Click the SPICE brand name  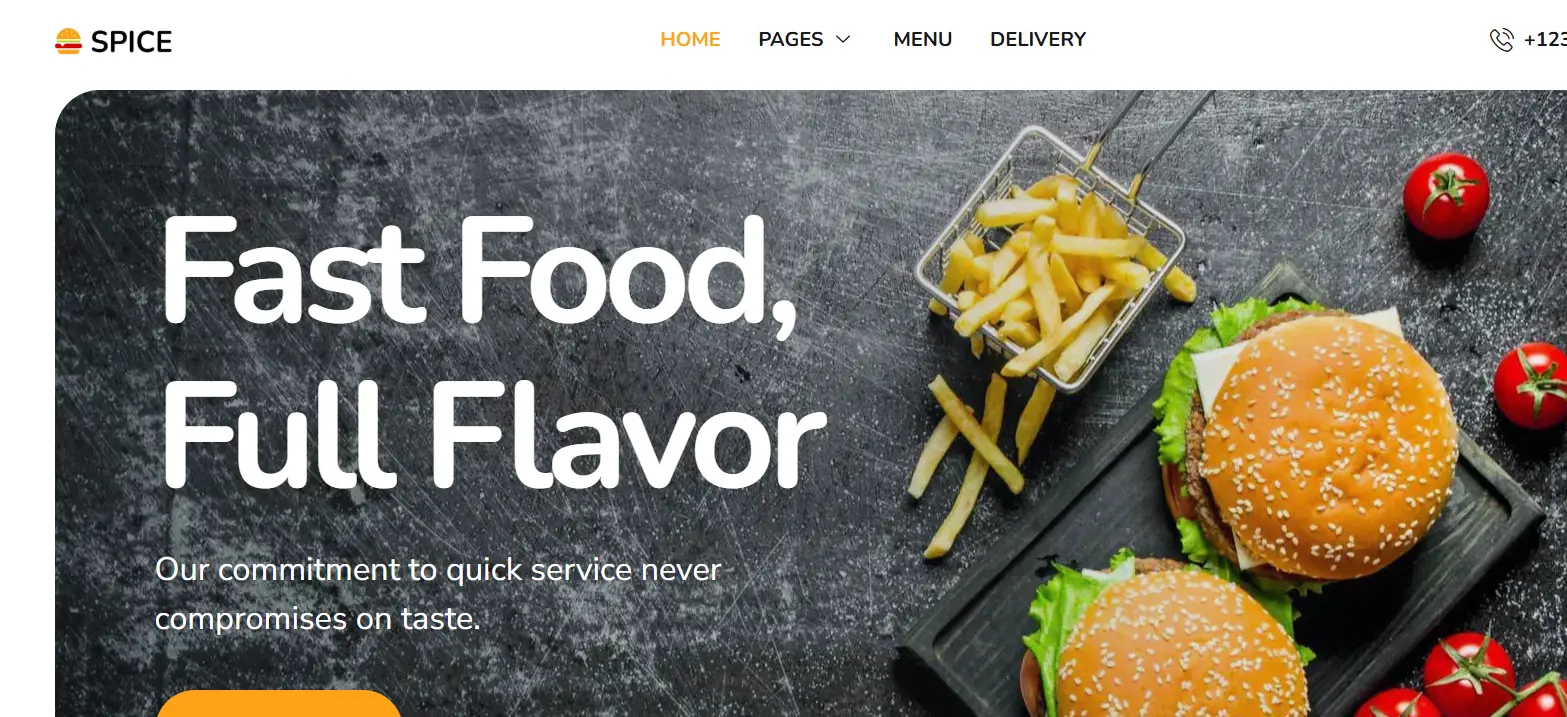click(131, 41)
